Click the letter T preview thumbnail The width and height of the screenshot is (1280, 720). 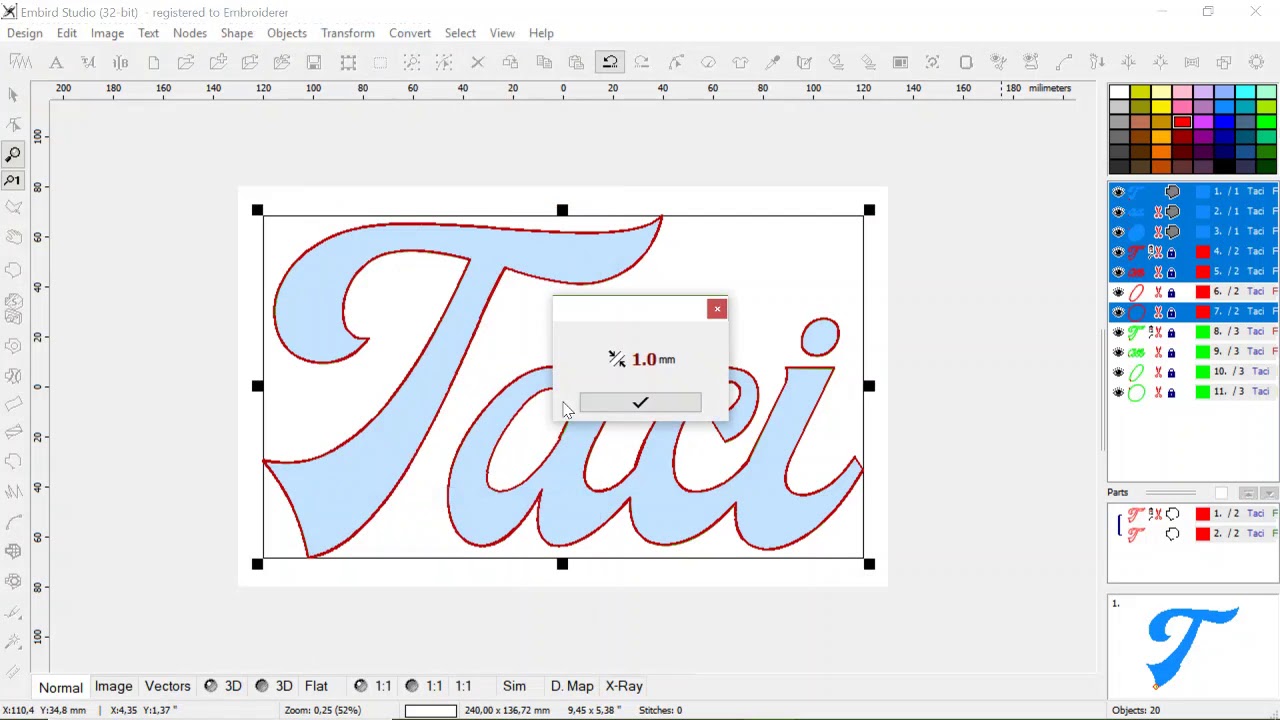(1193, 646)
